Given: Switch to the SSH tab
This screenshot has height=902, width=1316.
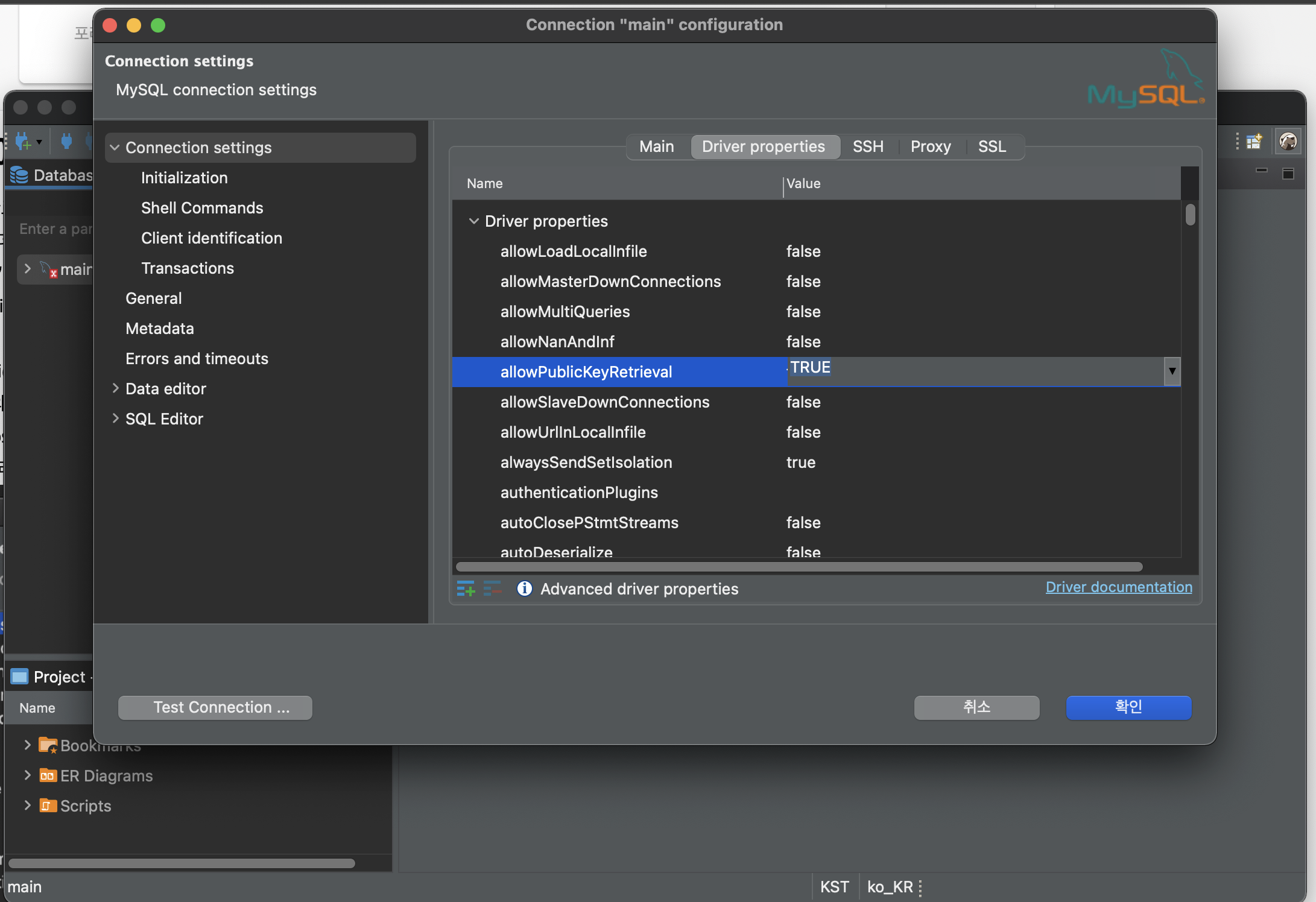Looking at the screenshot, I should point(867,147).
